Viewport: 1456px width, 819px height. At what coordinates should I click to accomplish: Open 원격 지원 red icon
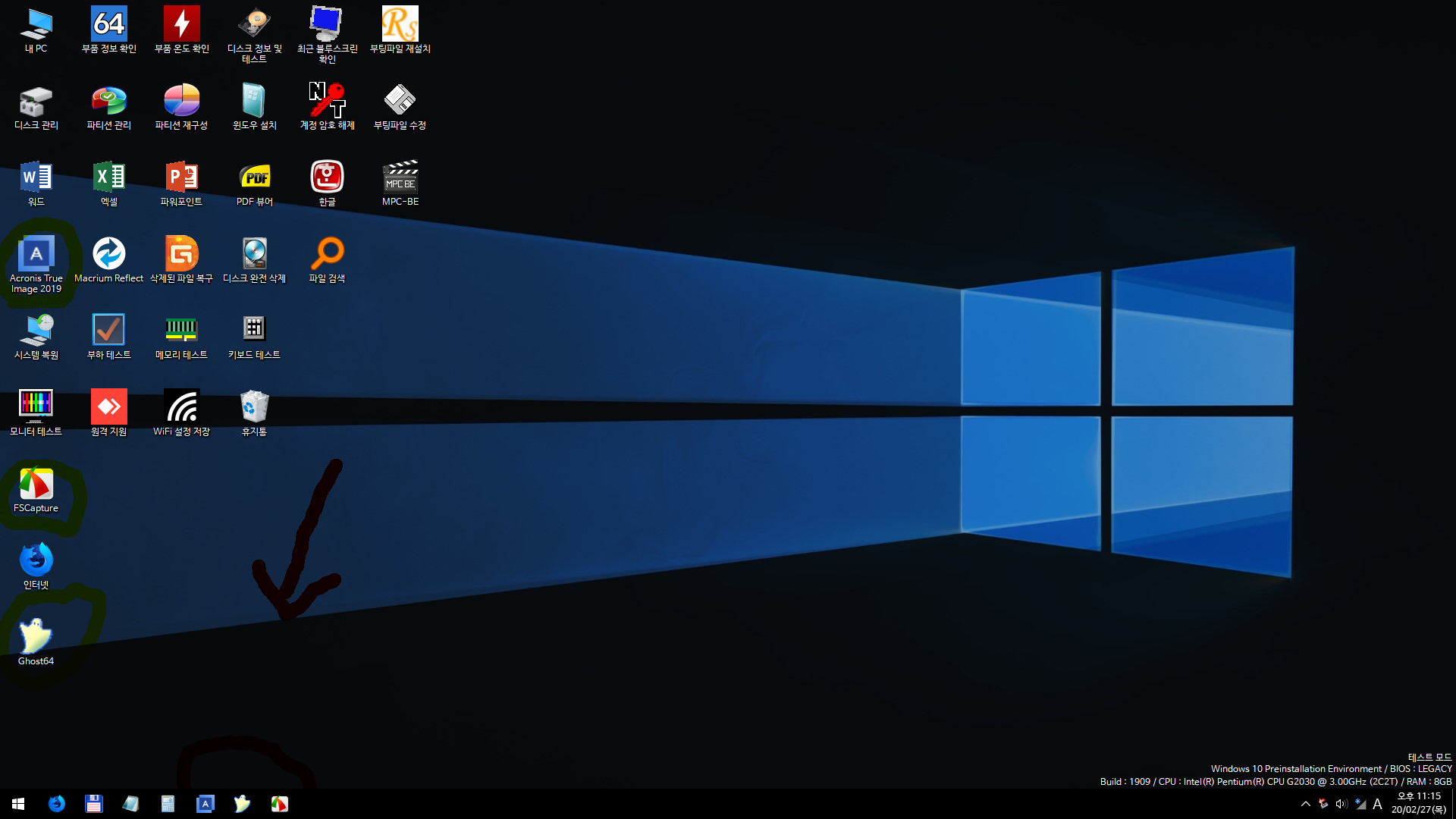point(108,413)
